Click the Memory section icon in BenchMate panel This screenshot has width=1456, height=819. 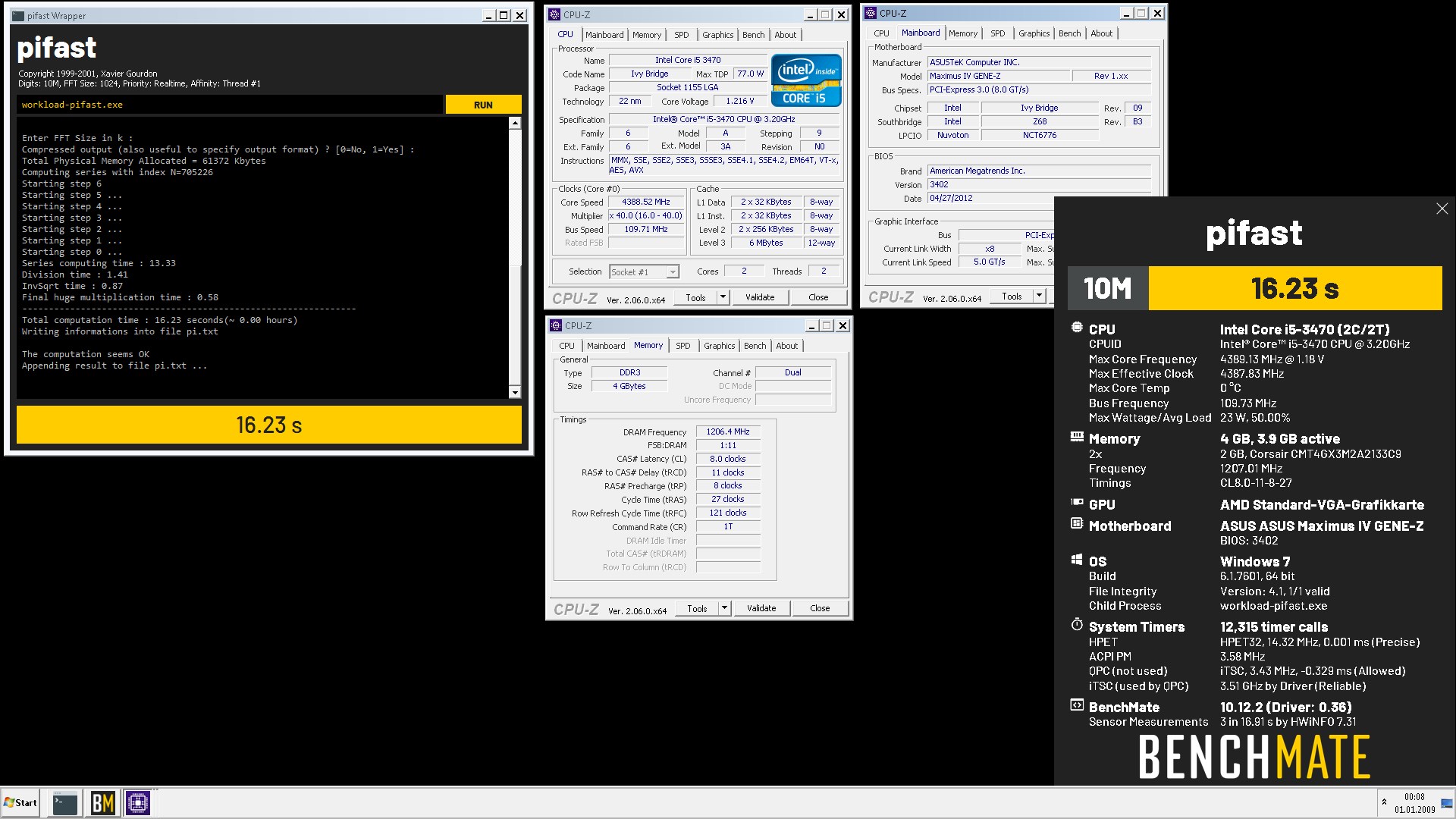1077,437
